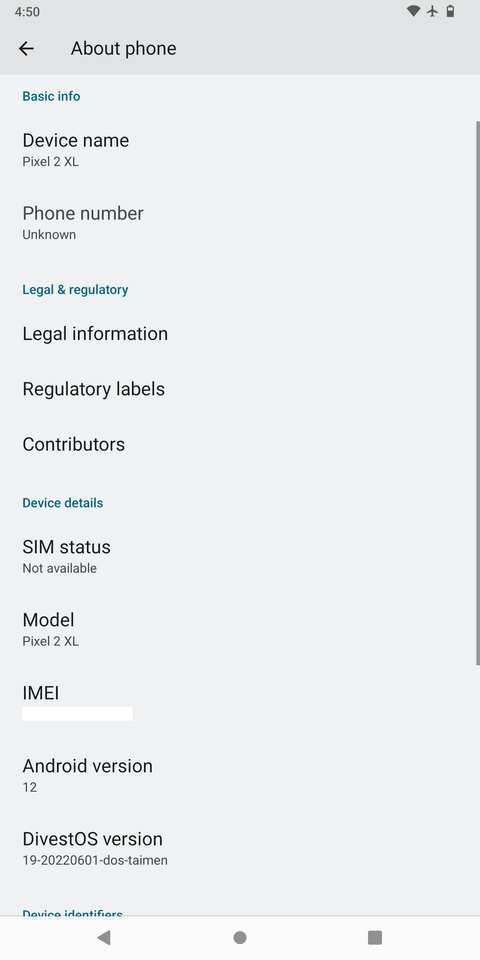The height and width of the screenshot is (960, 480).
Task: Select the Model entry
Action: (240, 629)
